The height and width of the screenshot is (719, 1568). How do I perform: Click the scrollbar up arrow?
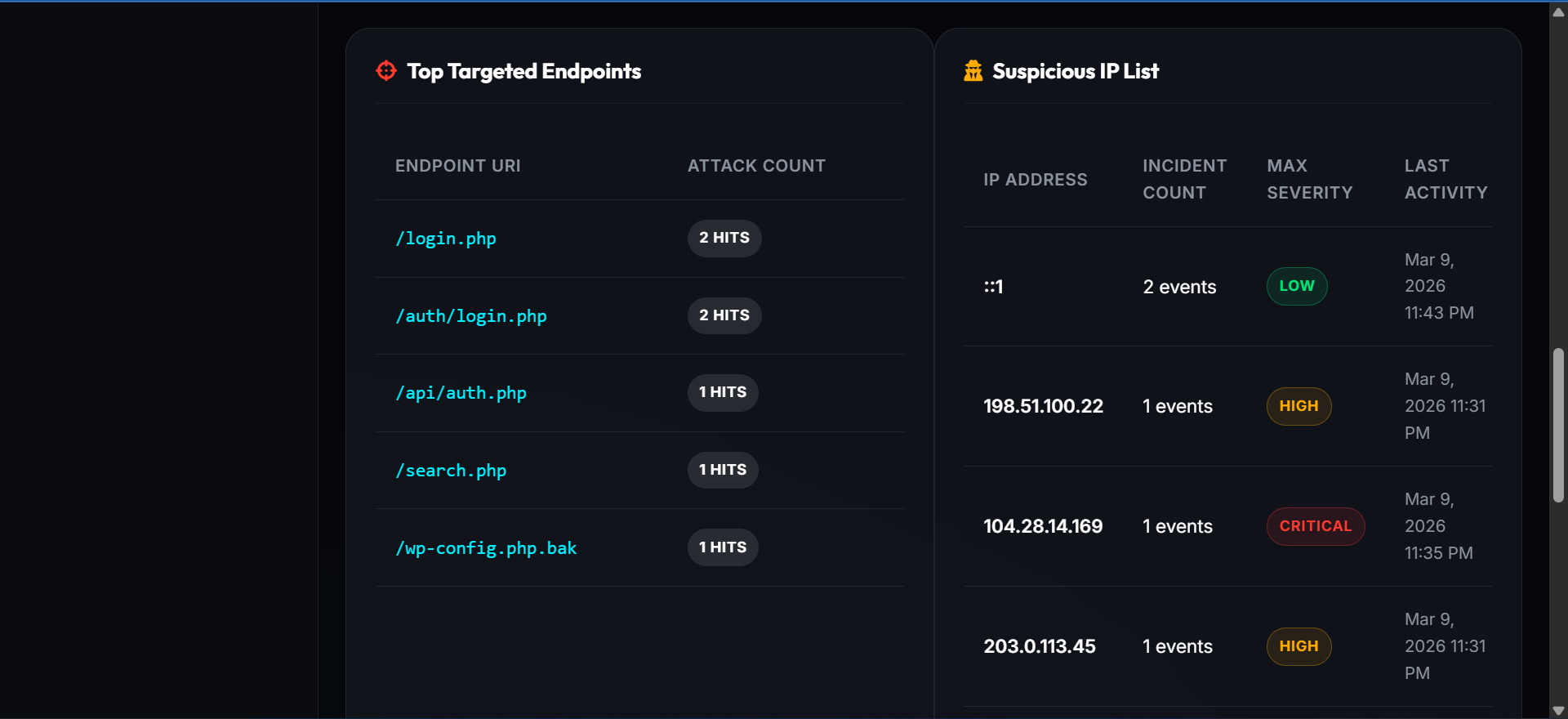tap(1558, 11)
